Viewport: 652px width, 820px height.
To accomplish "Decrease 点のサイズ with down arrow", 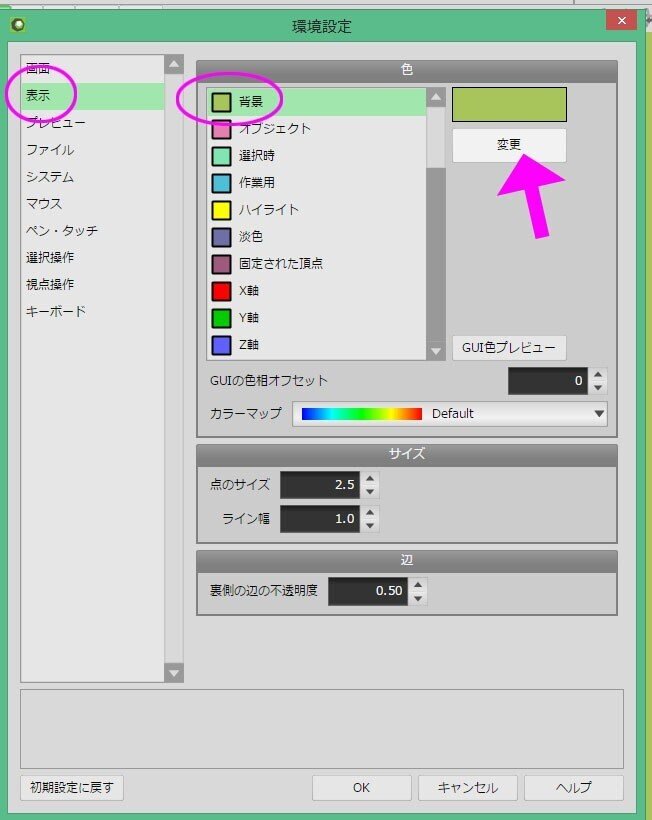I will [x=370, y=492].
